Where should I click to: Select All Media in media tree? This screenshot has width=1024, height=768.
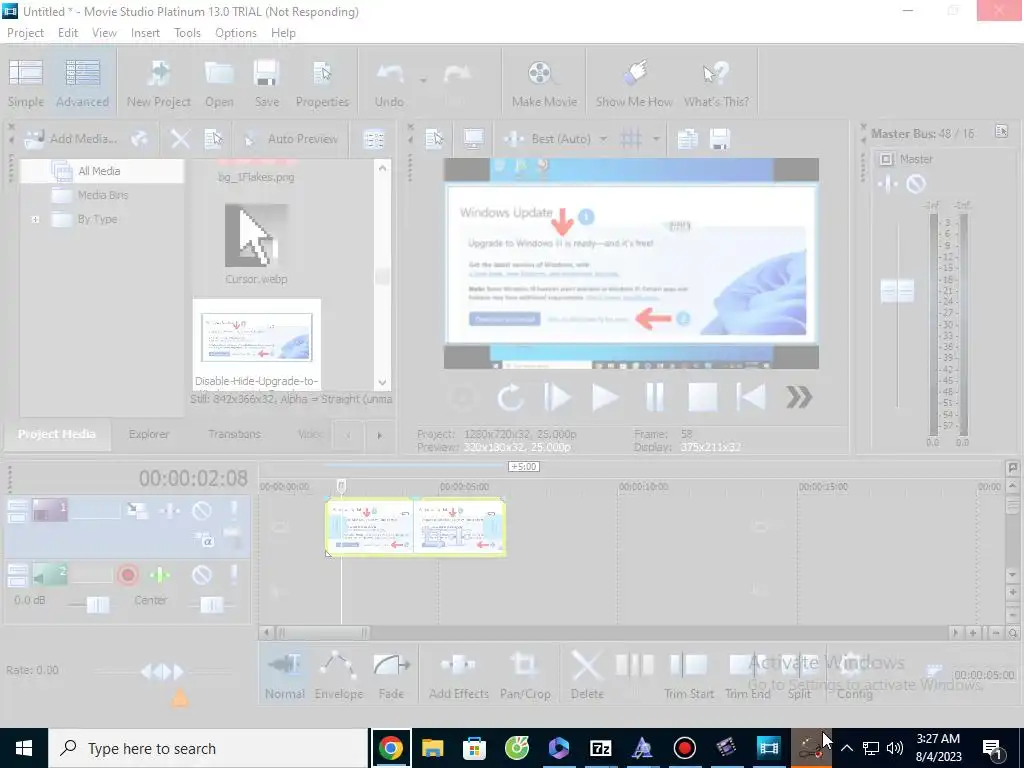tap(101, 171)
